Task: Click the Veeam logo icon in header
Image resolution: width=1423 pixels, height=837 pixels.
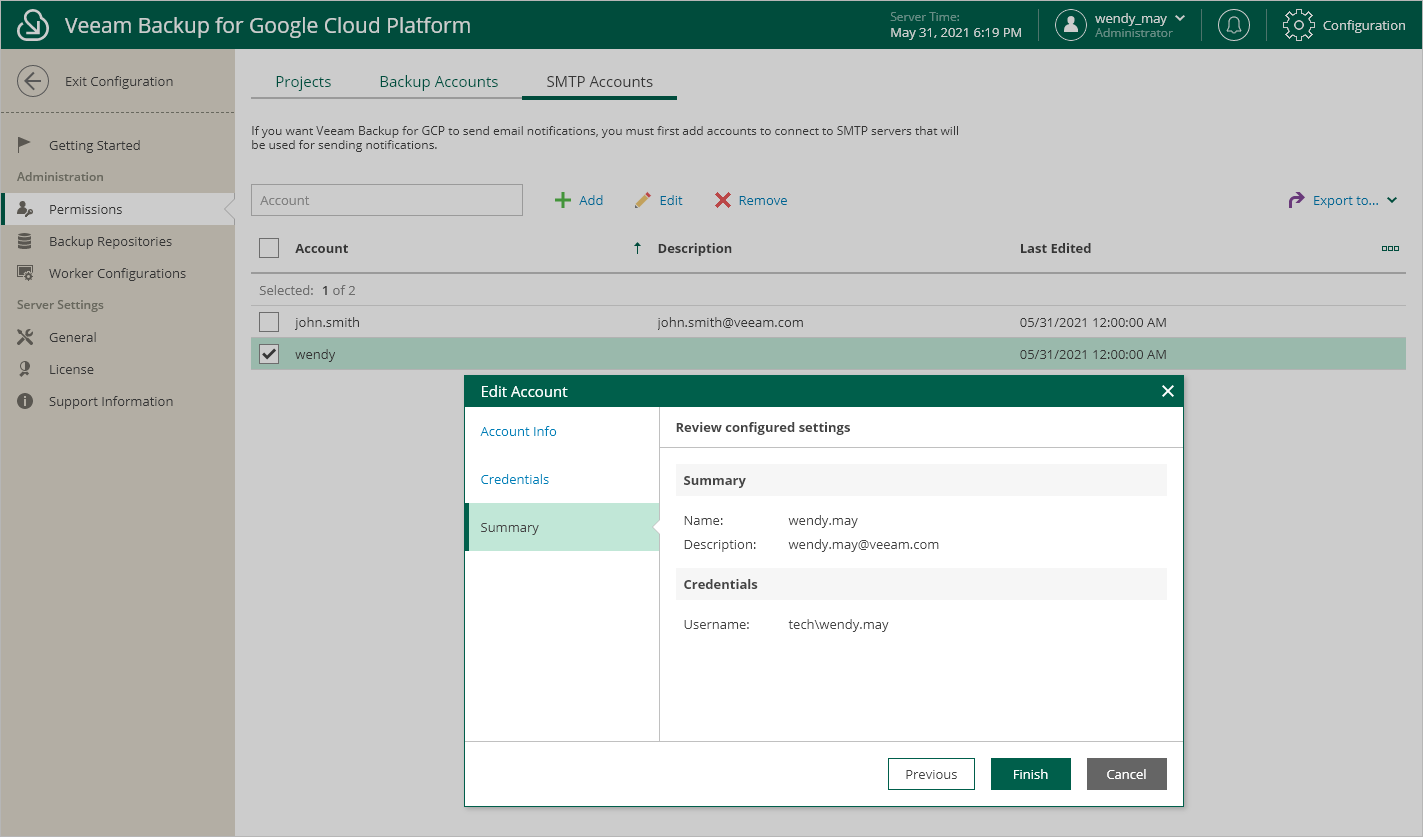Action: click(x=34, y=25)
